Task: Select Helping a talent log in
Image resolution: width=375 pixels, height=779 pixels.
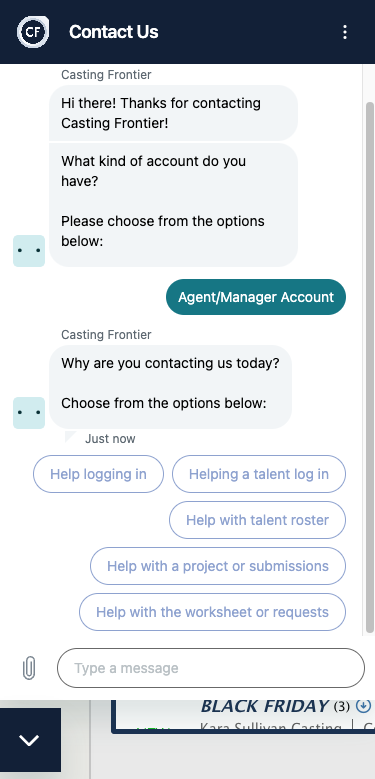Action: 259,474
